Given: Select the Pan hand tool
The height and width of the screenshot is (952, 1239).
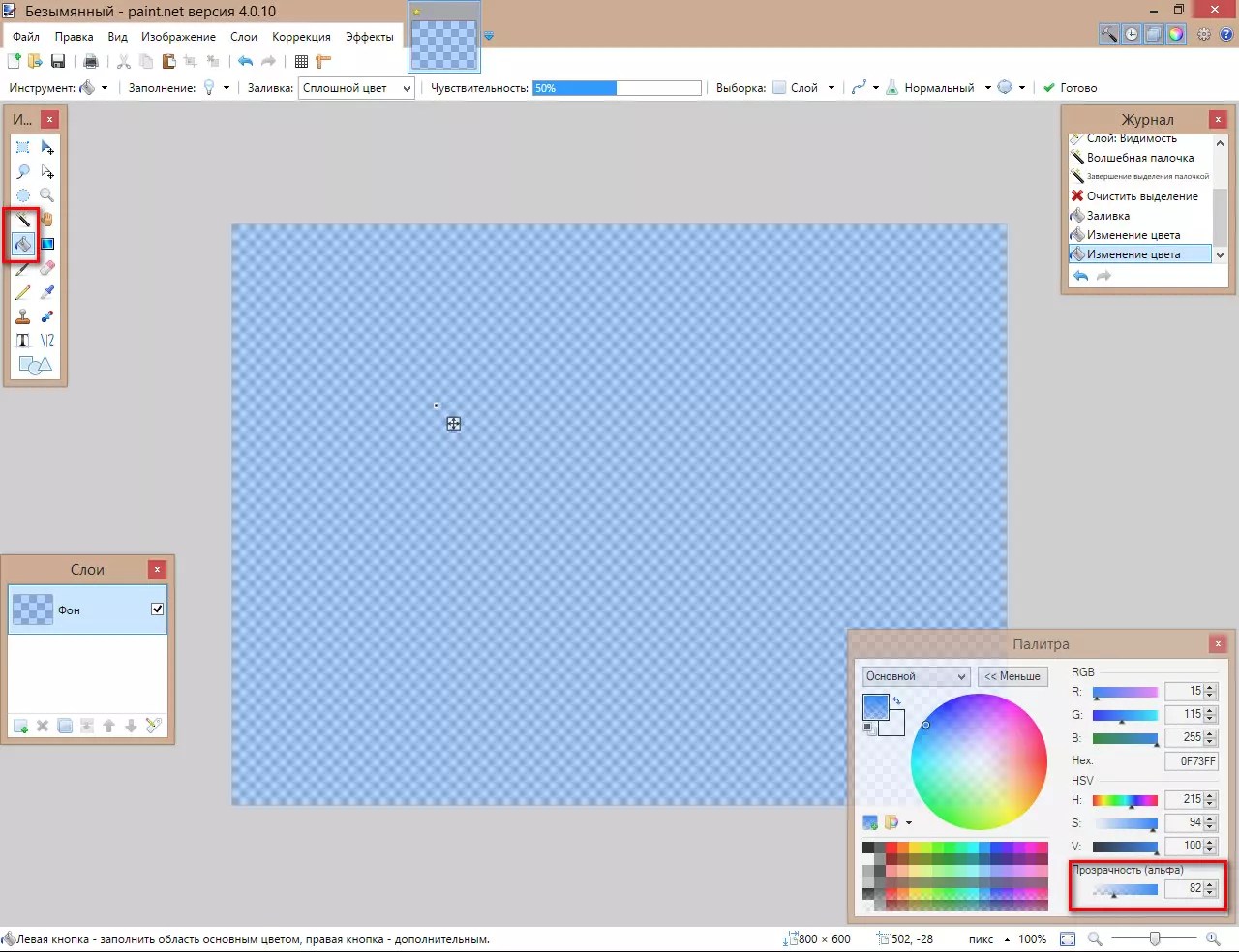Looking at the screenshot, I should tap(47, 220).
